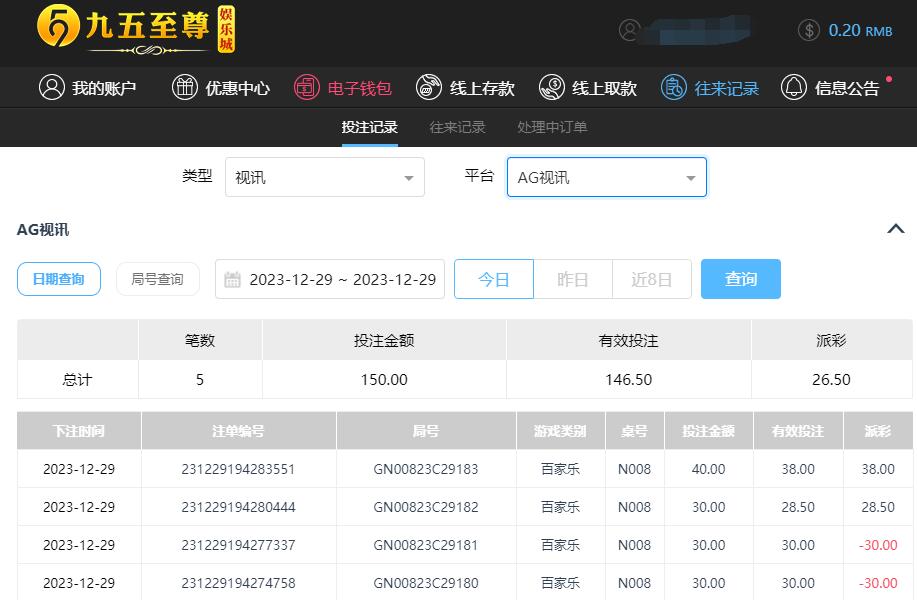The image size is (917, 600).
Task: Switch to 处理中订单 tab
Action: point(552,127)
